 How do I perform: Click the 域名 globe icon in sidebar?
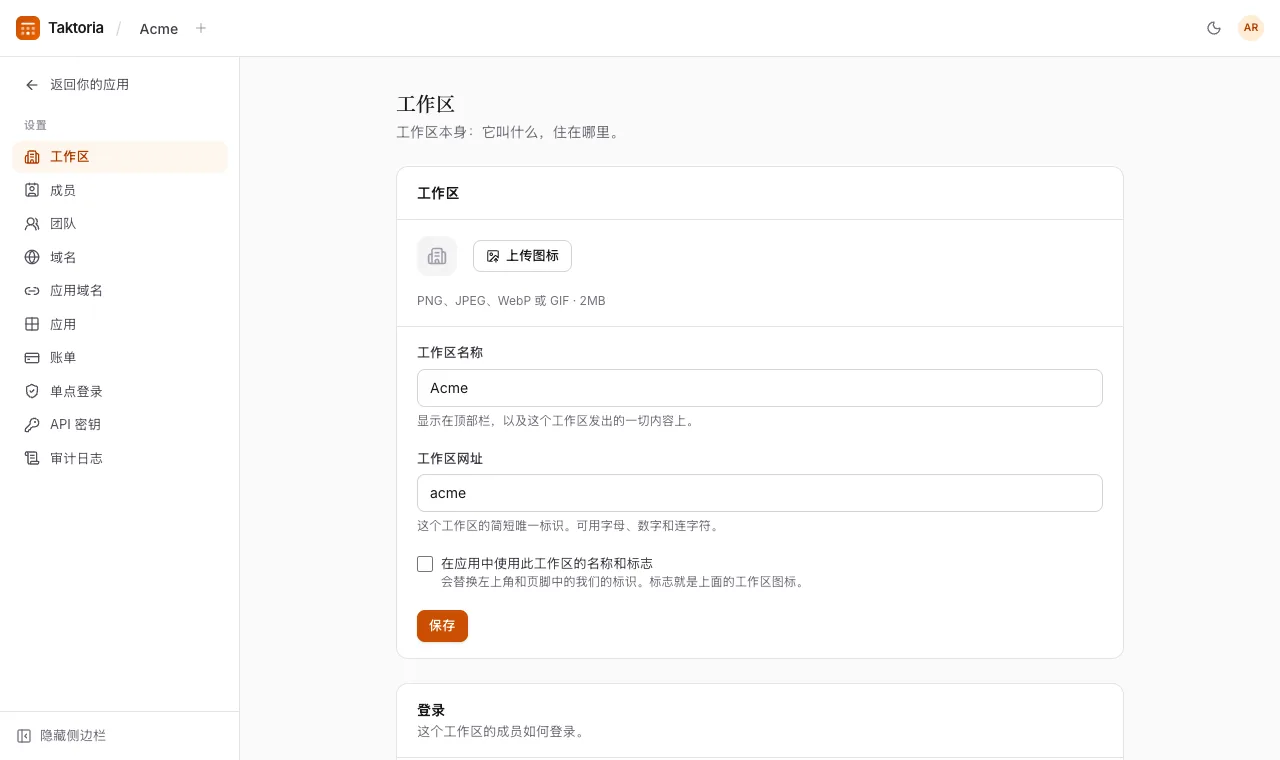[x=32, y=257]
